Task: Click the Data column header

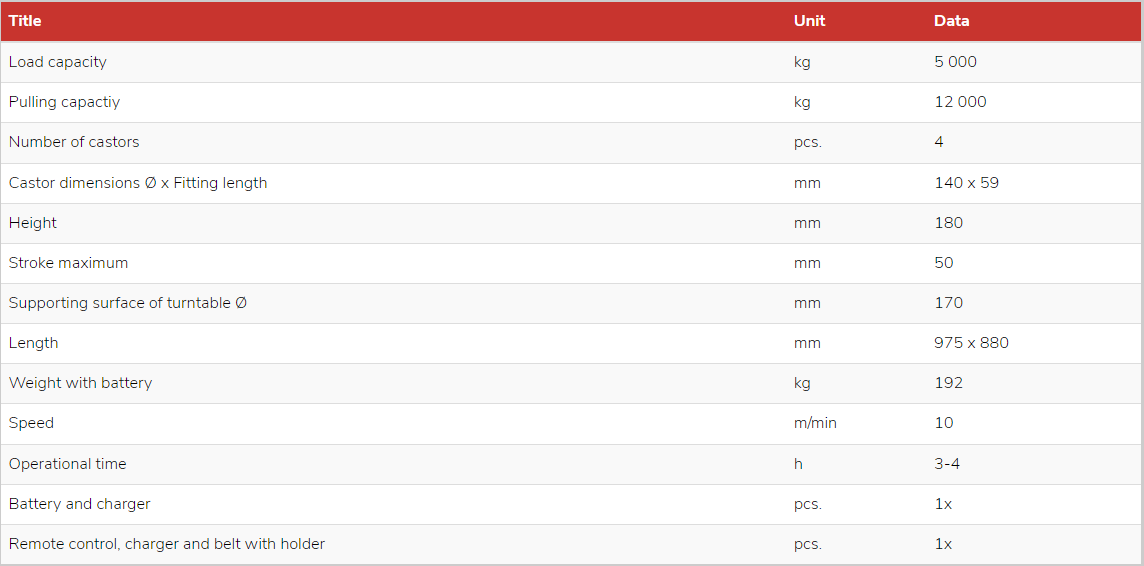Action: click(951, 21)
